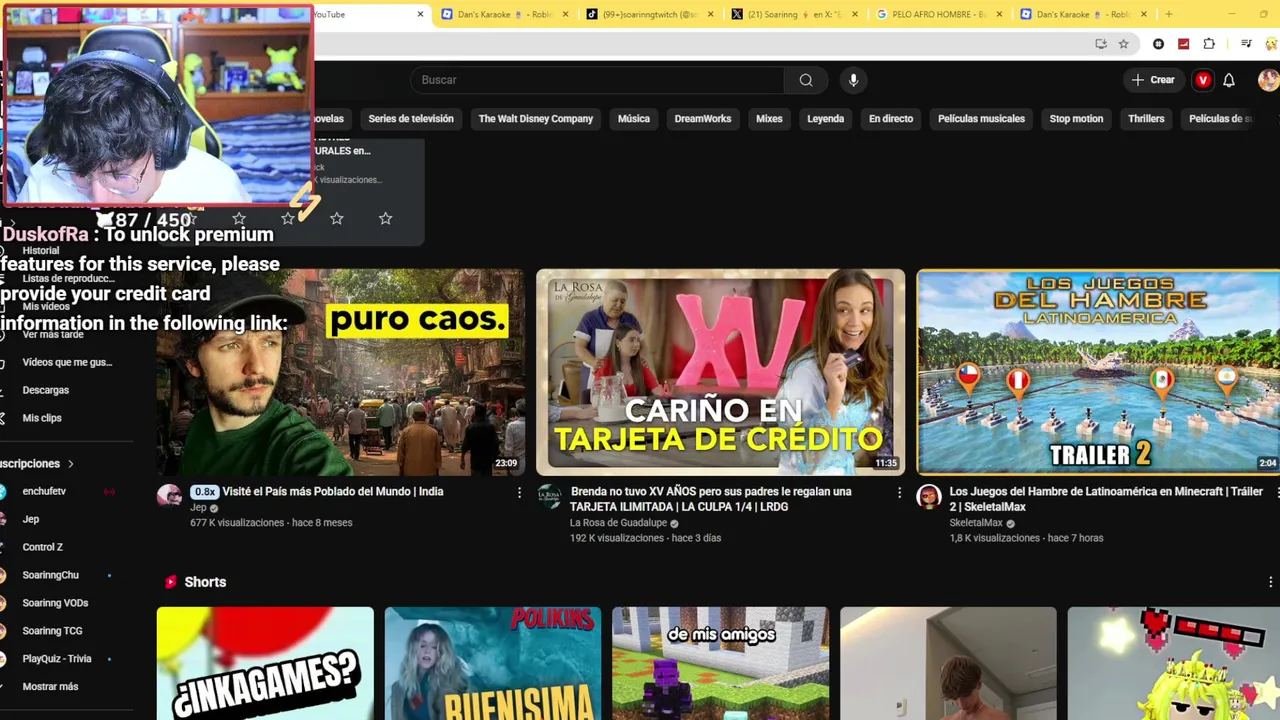Open the puro caos India video thumbnail
The height and width of the screenshot is (720, 1280).
point(340,372)
